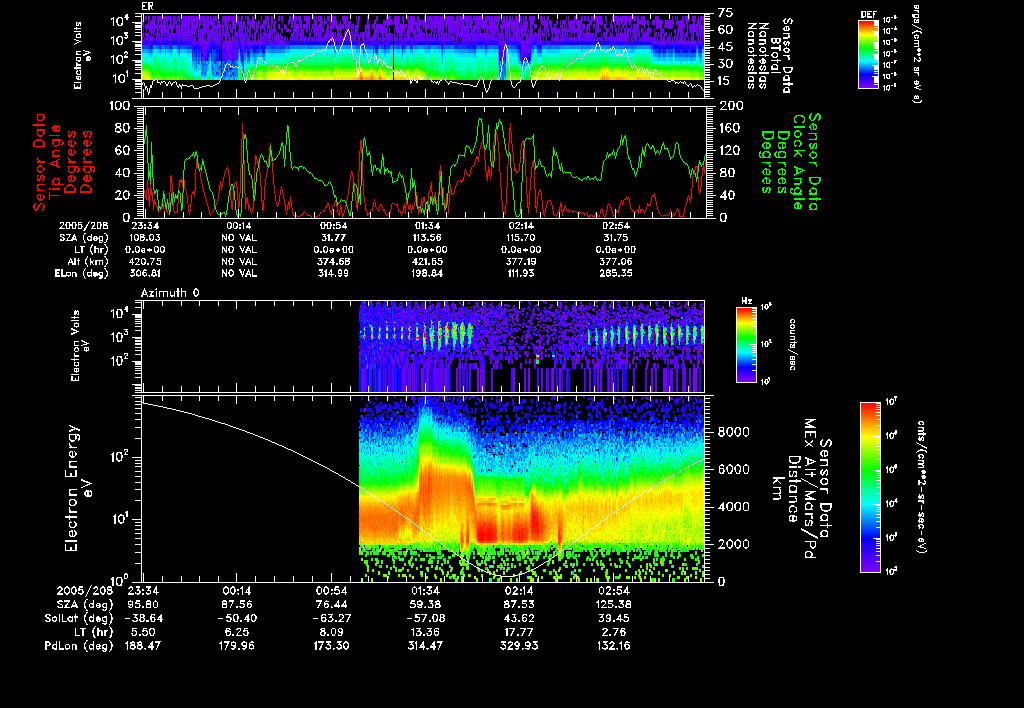Click the SolLat value '-38.64'
The height and width of the screenshot is (708, 1024).
(x=143, y=619)
